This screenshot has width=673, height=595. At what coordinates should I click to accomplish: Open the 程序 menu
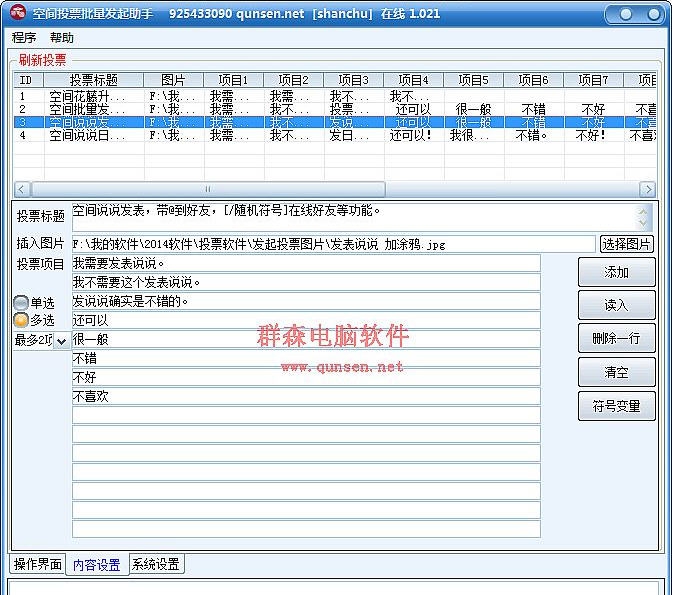coord(24,38)
